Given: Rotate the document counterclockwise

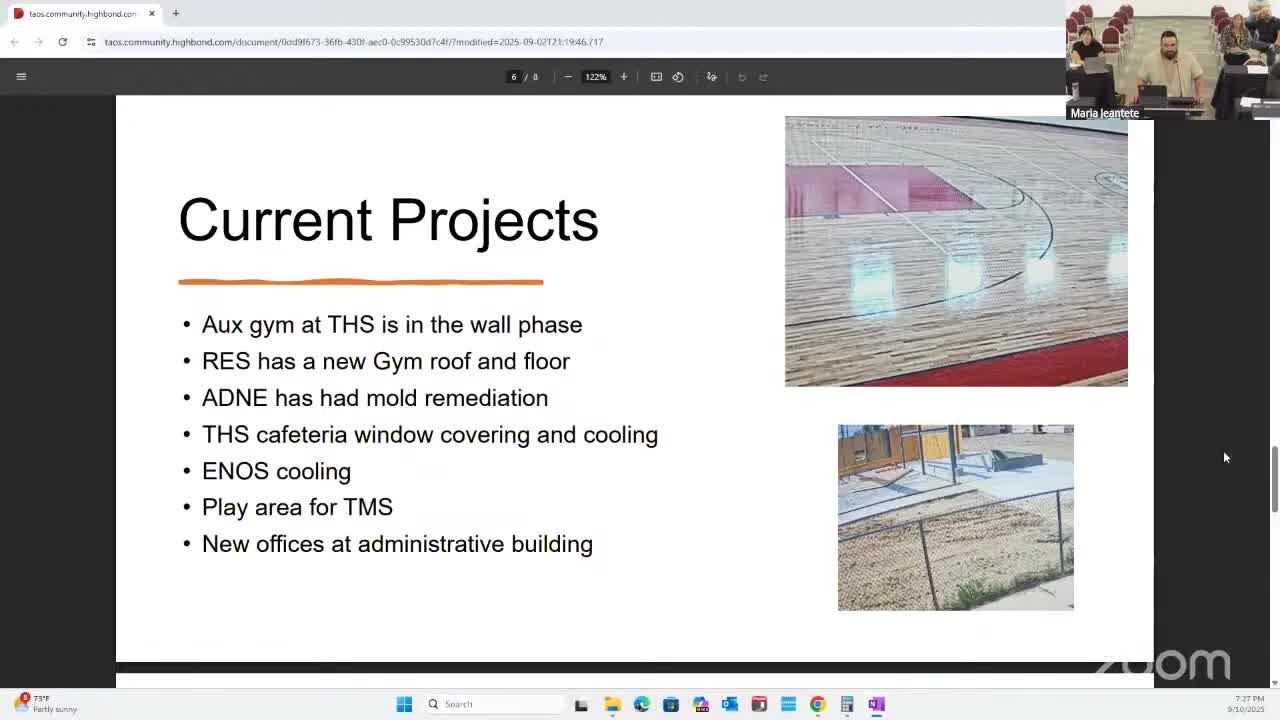Looking at the screenshot, I should (x=678, y=77).
